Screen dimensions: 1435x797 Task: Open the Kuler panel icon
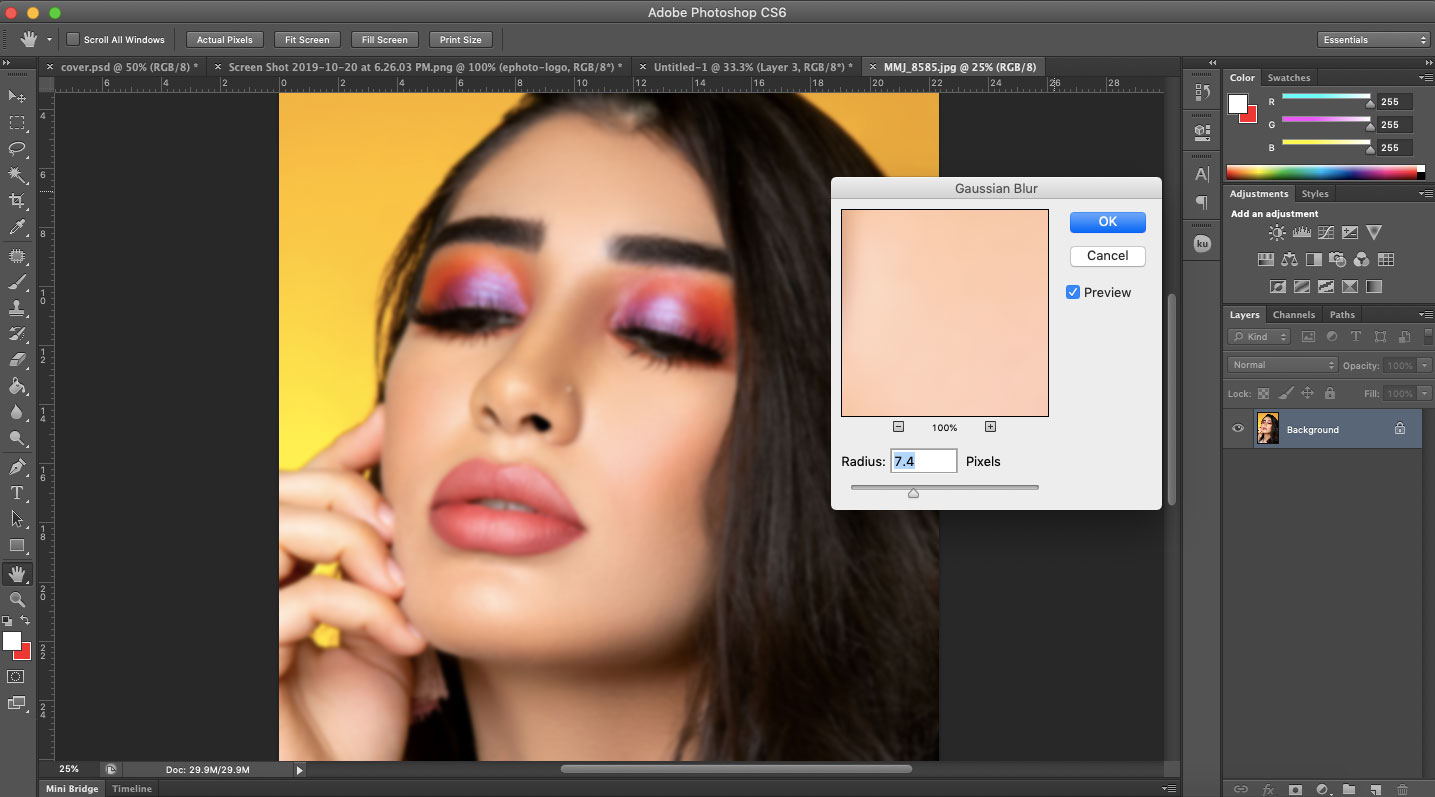coord(1202,244)
